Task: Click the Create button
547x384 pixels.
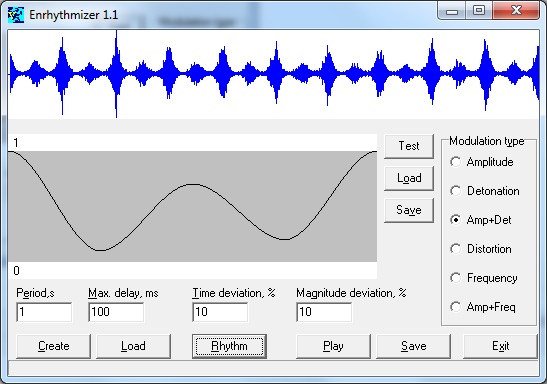Action: [x=53, y=346]
